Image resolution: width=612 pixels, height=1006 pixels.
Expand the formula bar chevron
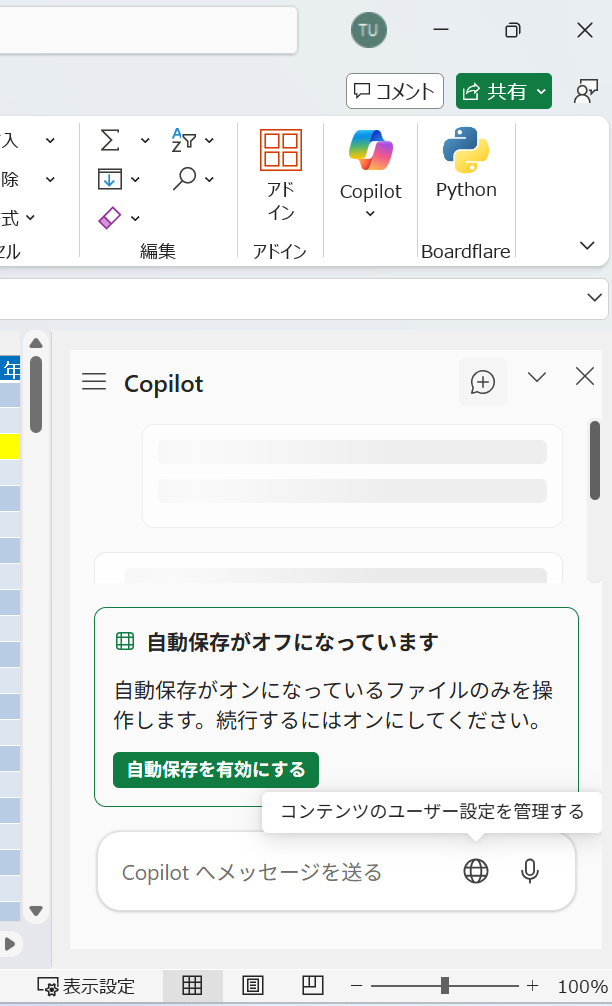595,297
